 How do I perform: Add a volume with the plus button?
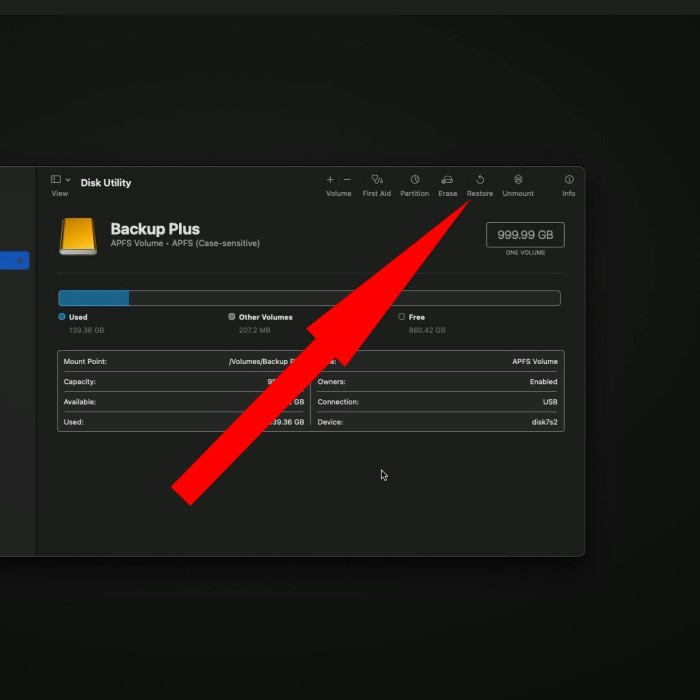point(330,179)
